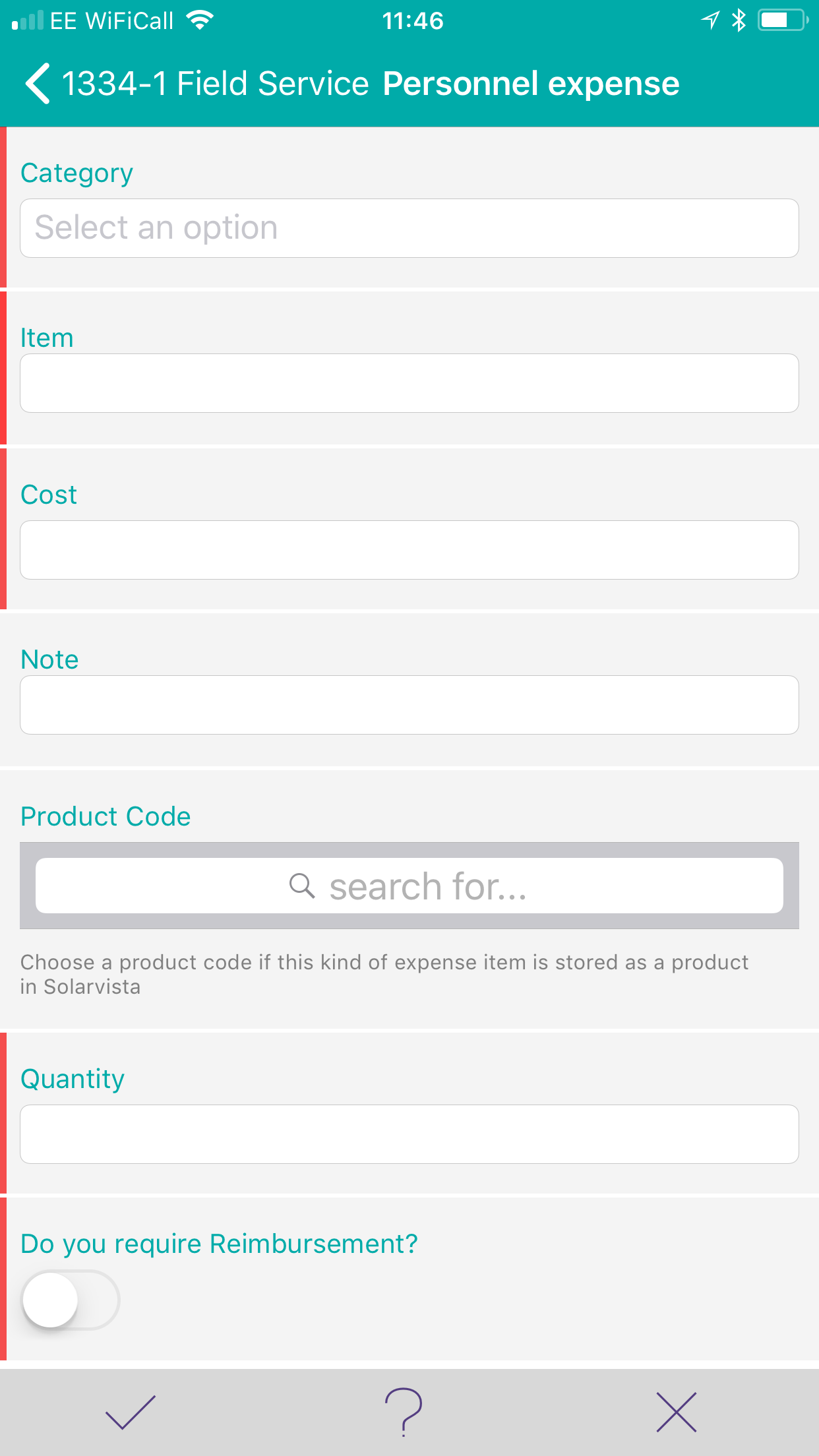Confirm the form with checkmark icon
The width and height of the screenshot is (819, 1456).
[x=131, y=1412]
